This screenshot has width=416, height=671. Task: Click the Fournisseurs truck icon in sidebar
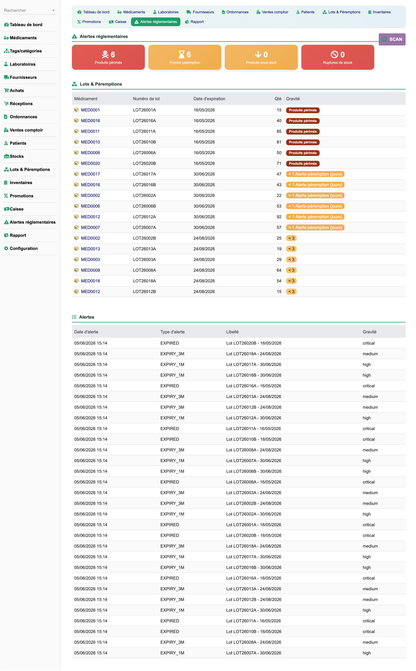[x=6, y=77]
